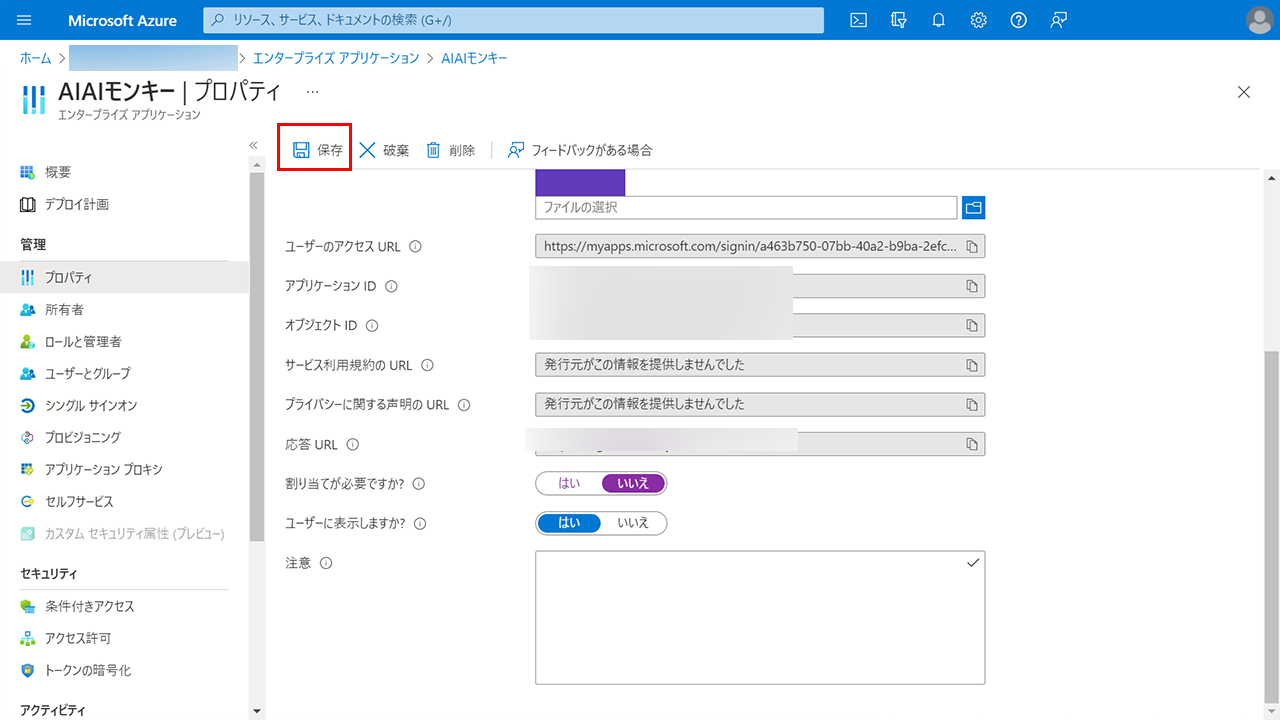This screenshot has width=1280, height=720.
Task: Open ユーザーとグループ in sidebar
Action: tap(87, 373)
